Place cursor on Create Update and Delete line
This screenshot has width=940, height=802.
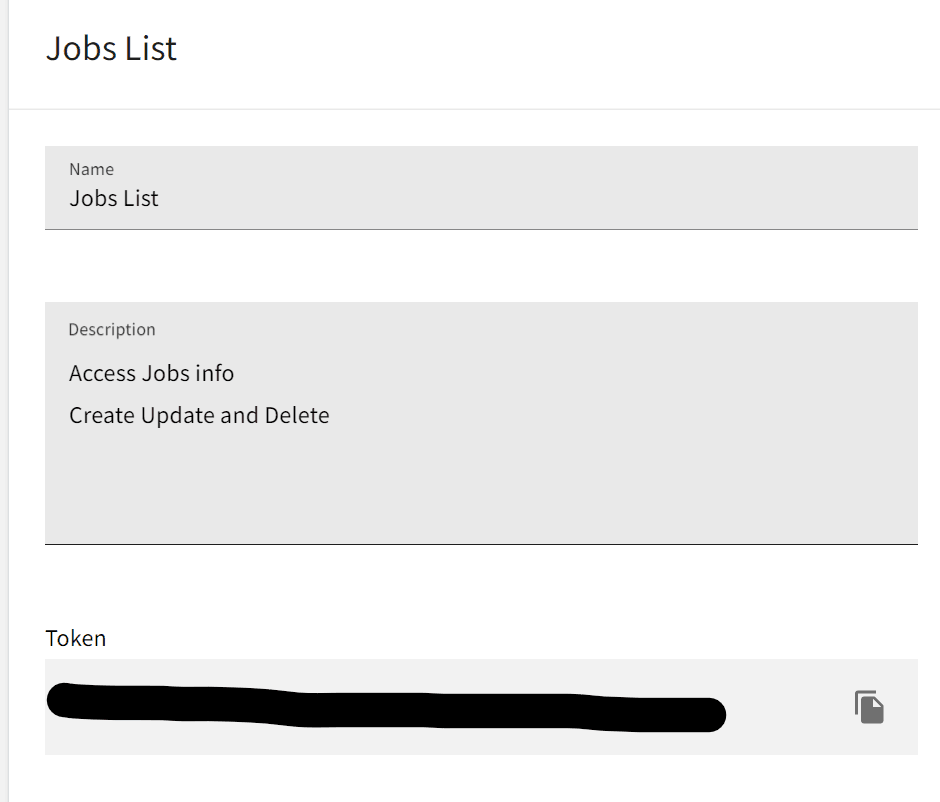(199, 415)
